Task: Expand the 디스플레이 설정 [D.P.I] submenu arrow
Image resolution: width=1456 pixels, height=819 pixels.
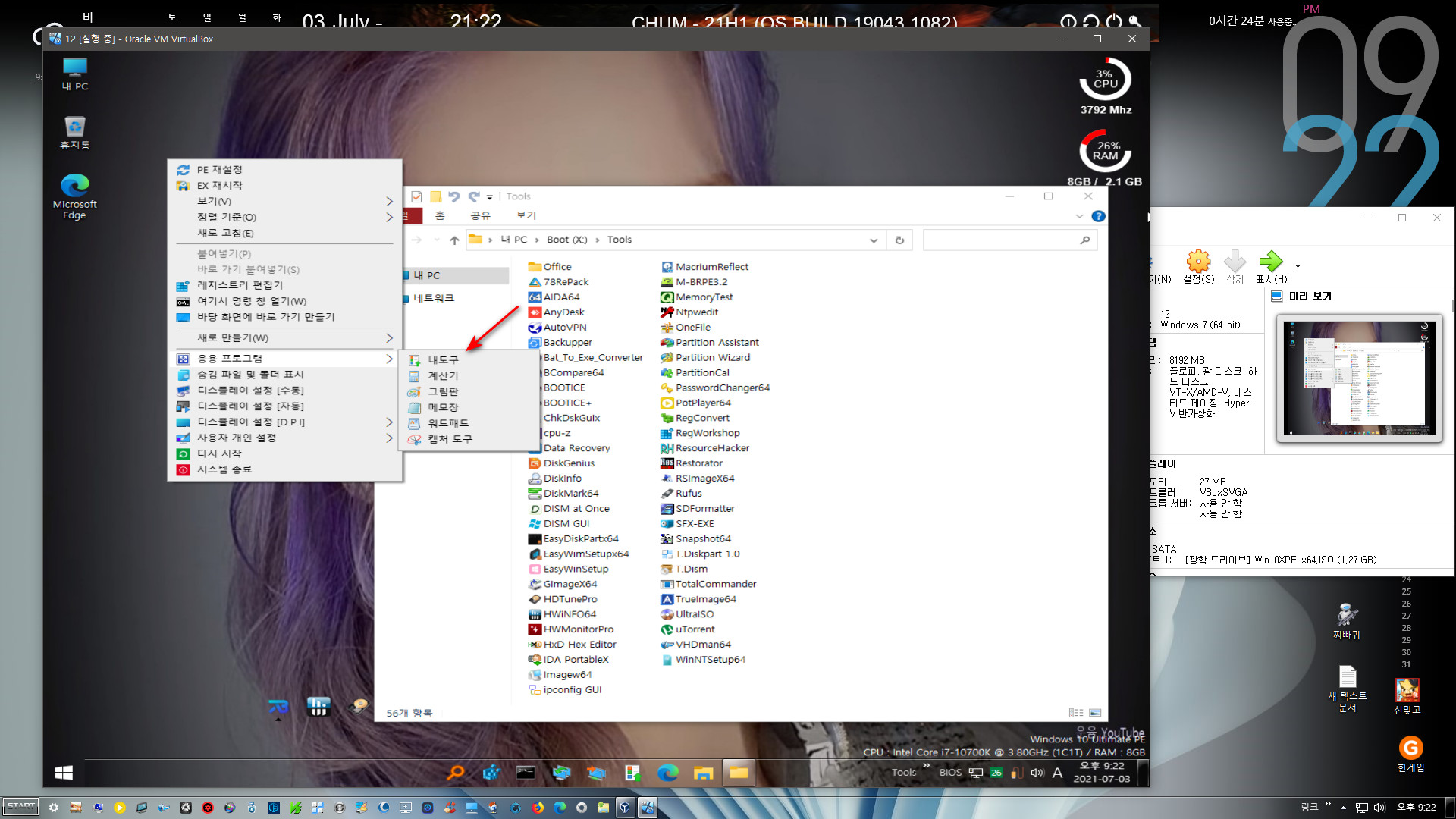Action: (x=389, y=422)
